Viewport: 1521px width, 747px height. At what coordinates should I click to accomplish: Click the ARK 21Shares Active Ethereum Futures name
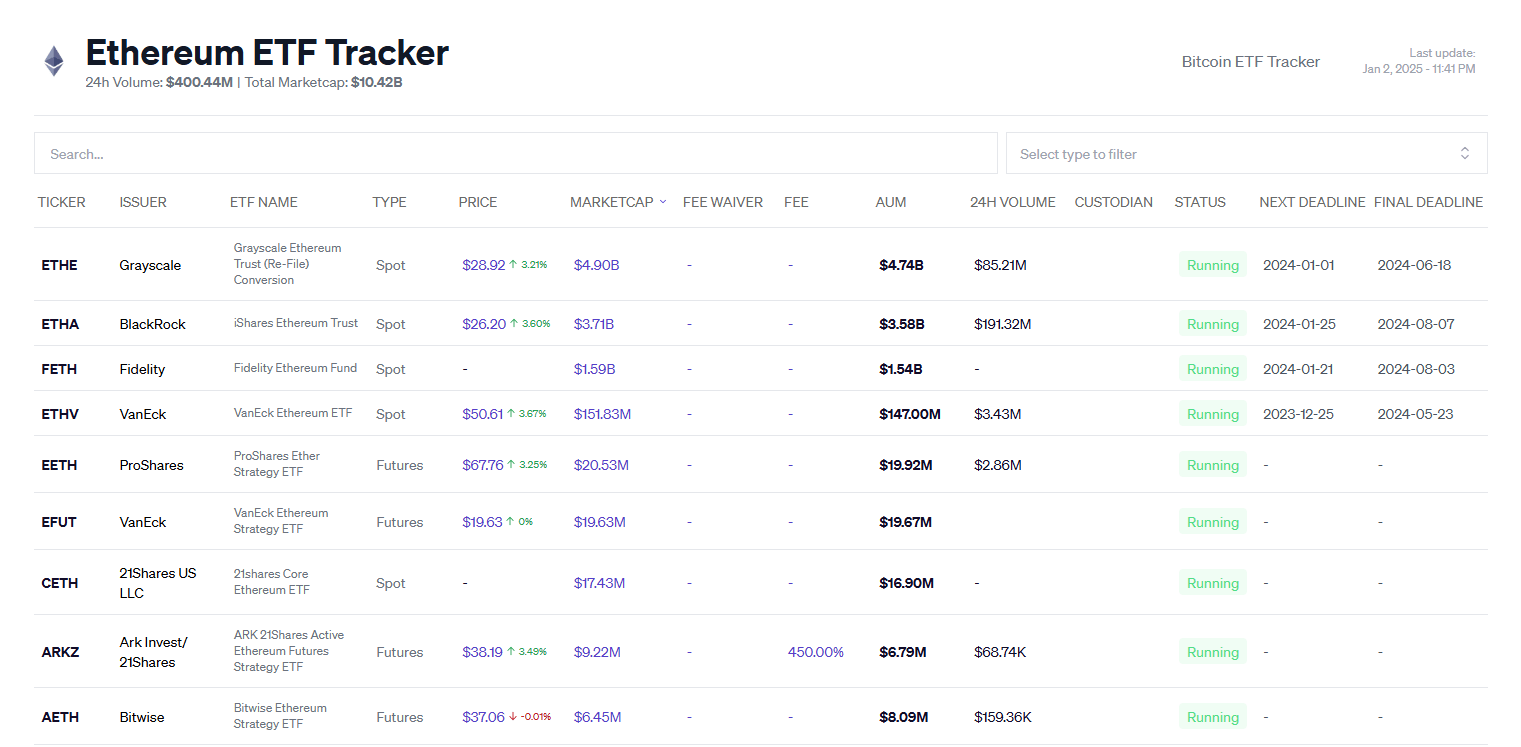pyautogui.click(x=289, y=651)
